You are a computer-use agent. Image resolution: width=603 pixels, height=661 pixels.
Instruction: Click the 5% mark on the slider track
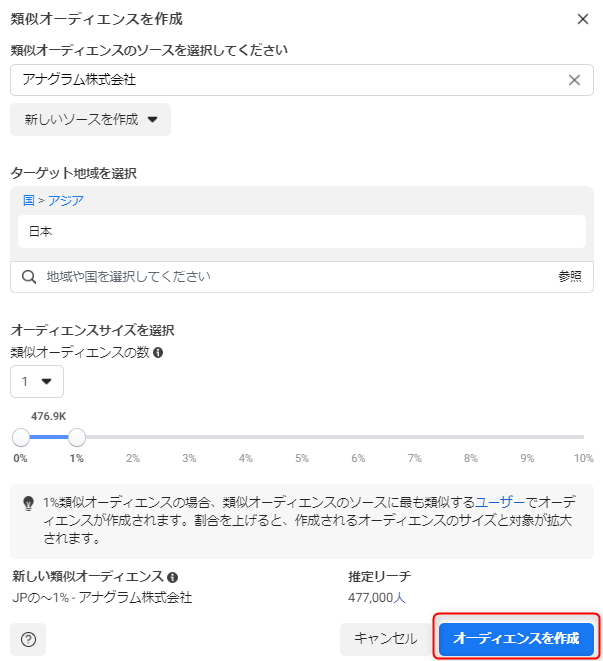click(302, 437)
